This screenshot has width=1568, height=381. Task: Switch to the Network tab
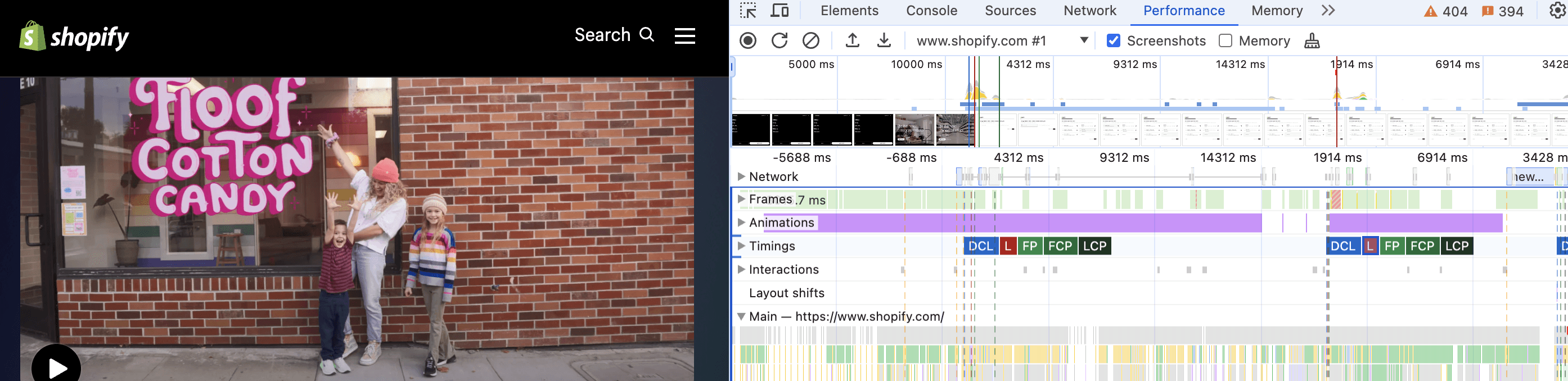click(1089, 10)
